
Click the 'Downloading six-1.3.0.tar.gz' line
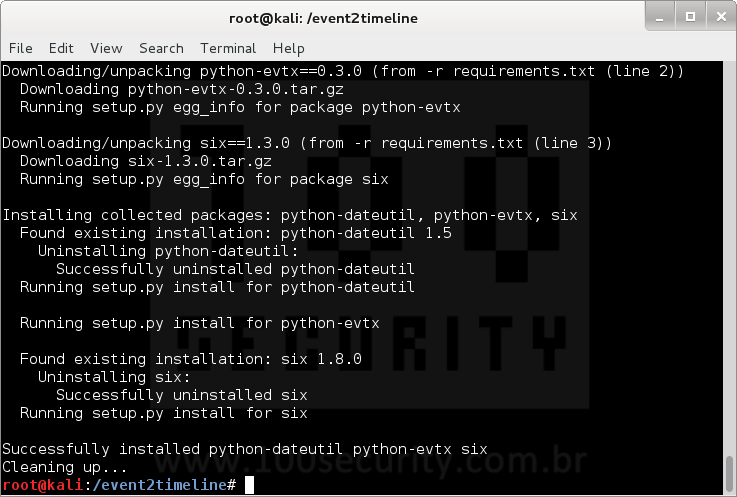[x=146, y=161]
